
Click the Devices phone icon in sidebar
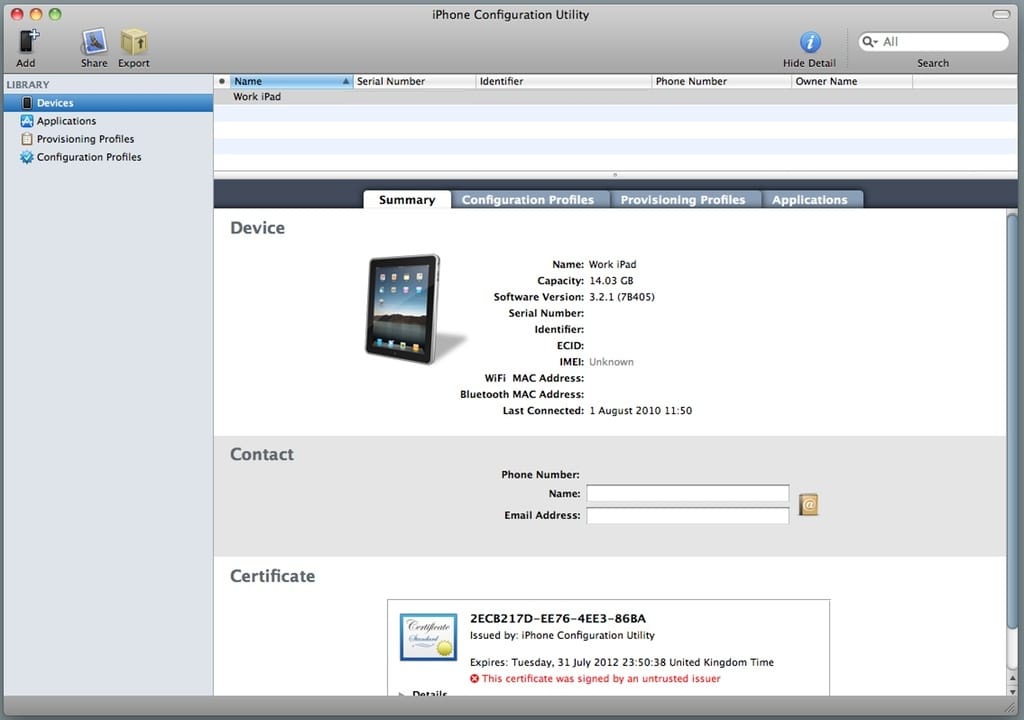pos(27,103)
